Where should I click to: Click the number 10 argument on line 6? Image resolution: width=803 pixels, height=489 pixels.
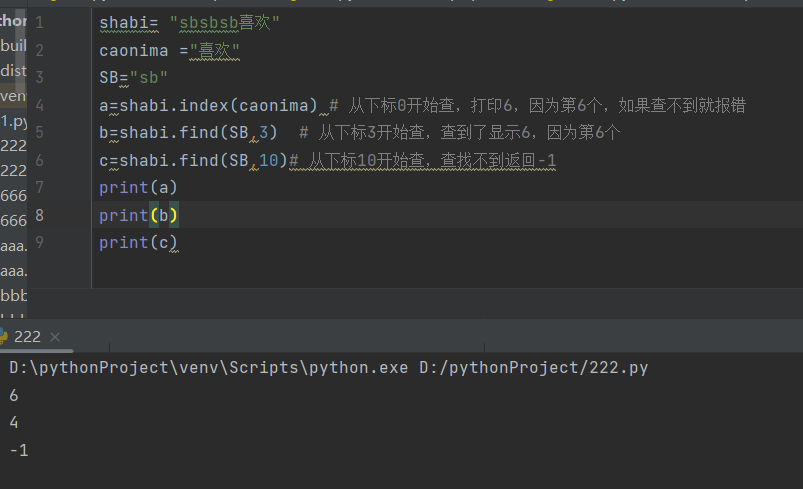point(268,160)
